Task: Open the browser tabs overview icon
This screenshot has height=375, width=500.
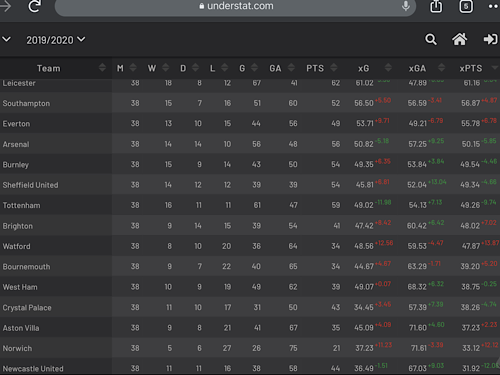Action: coord(466,6)
